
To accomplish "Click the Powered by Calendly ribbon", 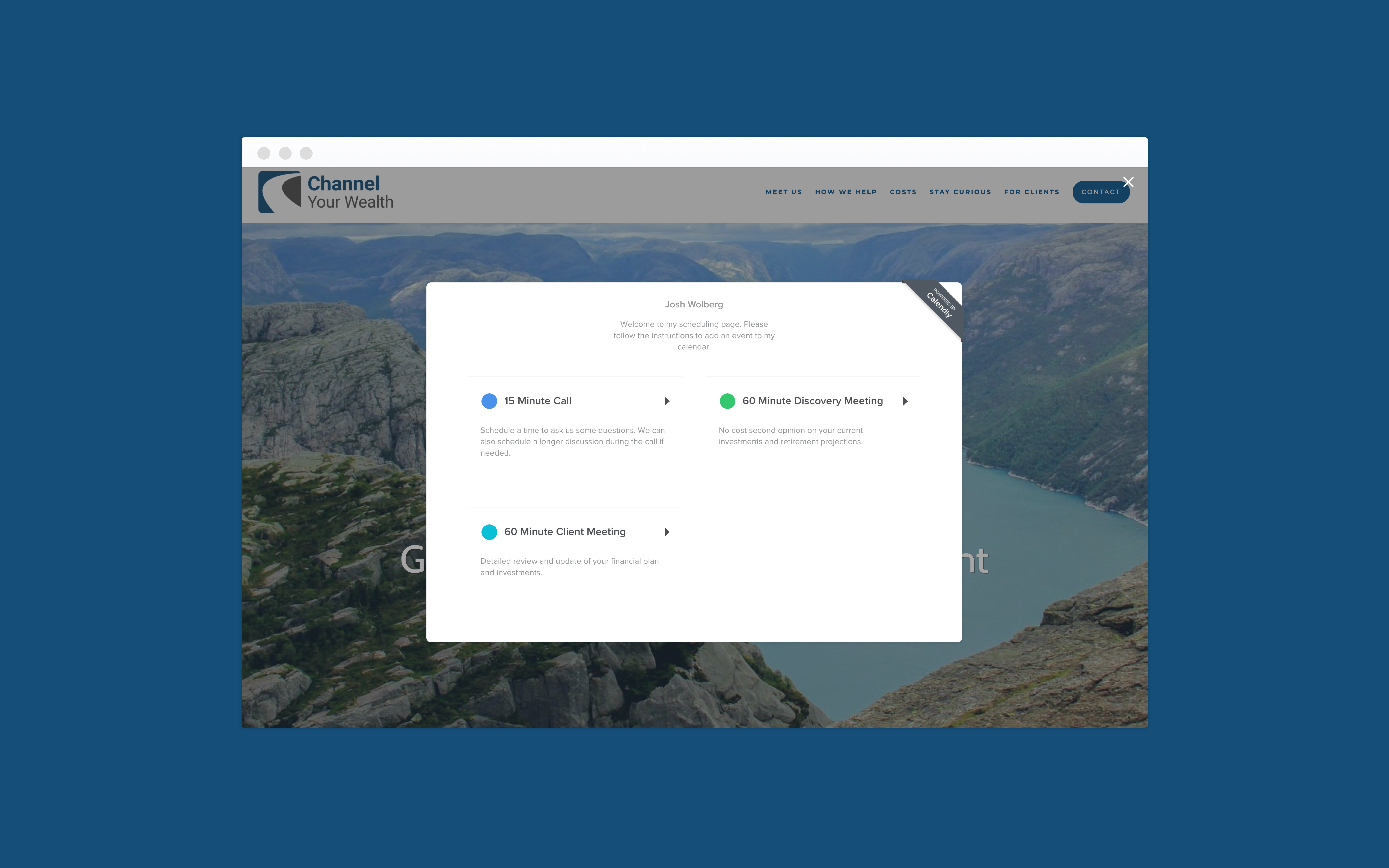I will tap(939, 305).
